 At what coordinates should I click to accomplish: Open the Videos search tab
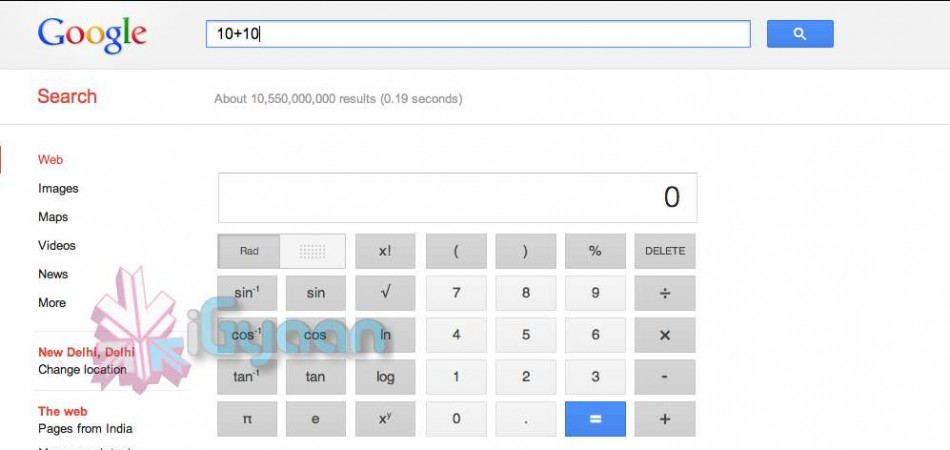tap(57, 245)
